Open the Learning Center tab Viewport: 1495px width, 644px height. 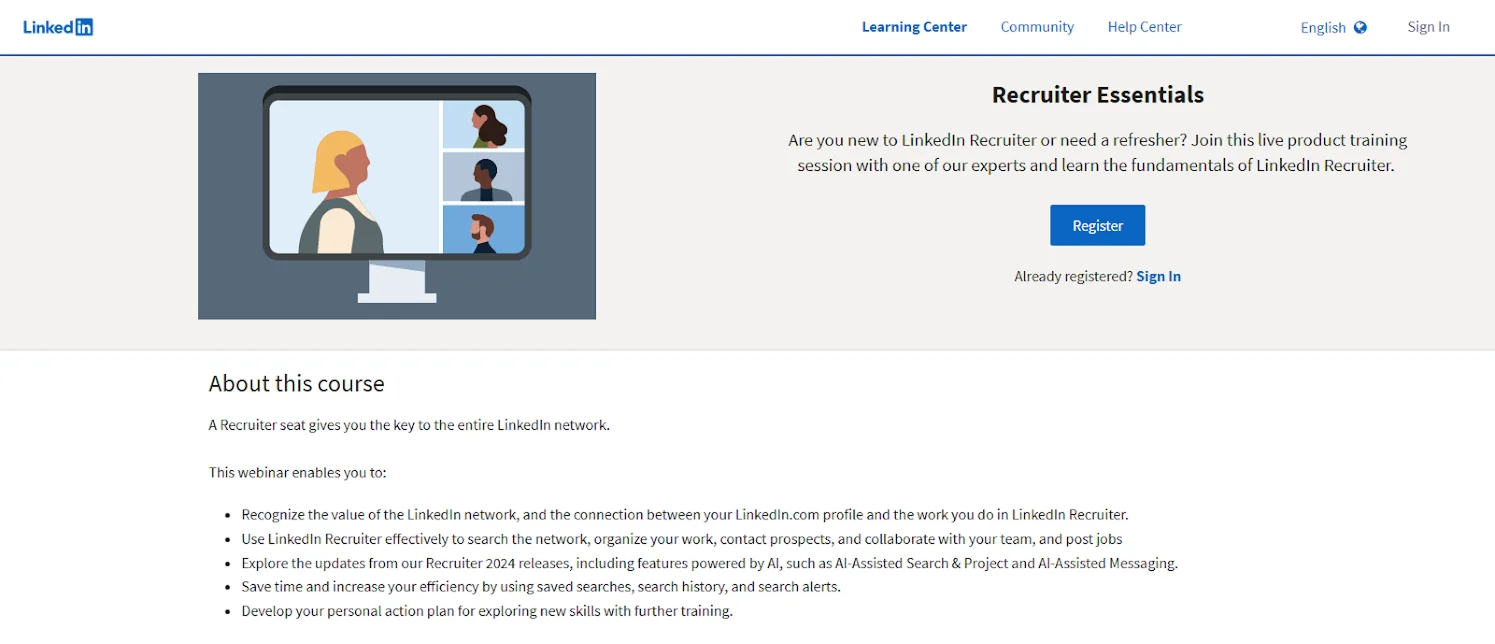[914, 27]
